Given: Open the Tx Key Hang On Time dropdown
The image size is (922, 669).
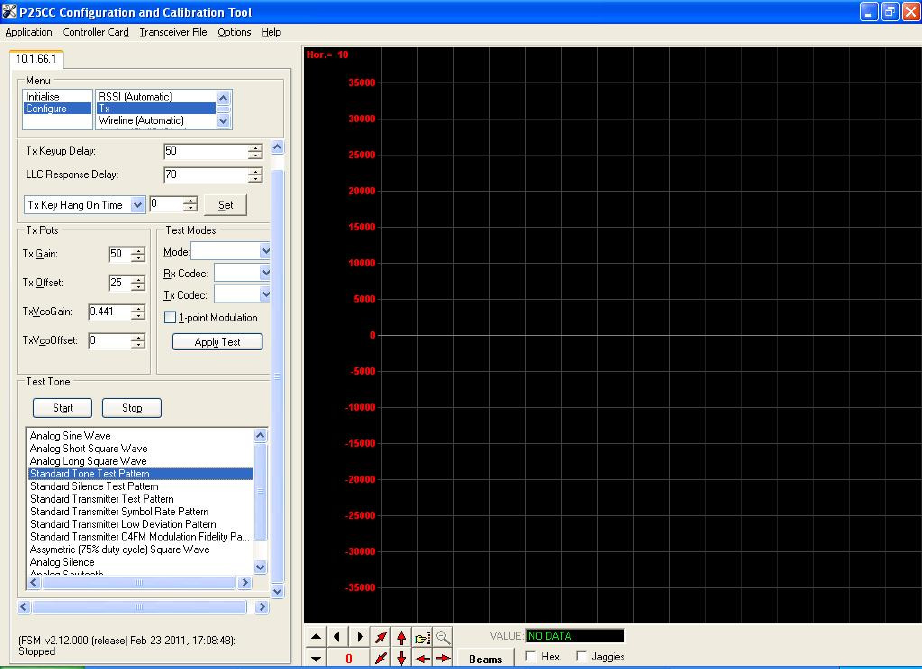Looking at the screenshot, I should pos(138,205).
